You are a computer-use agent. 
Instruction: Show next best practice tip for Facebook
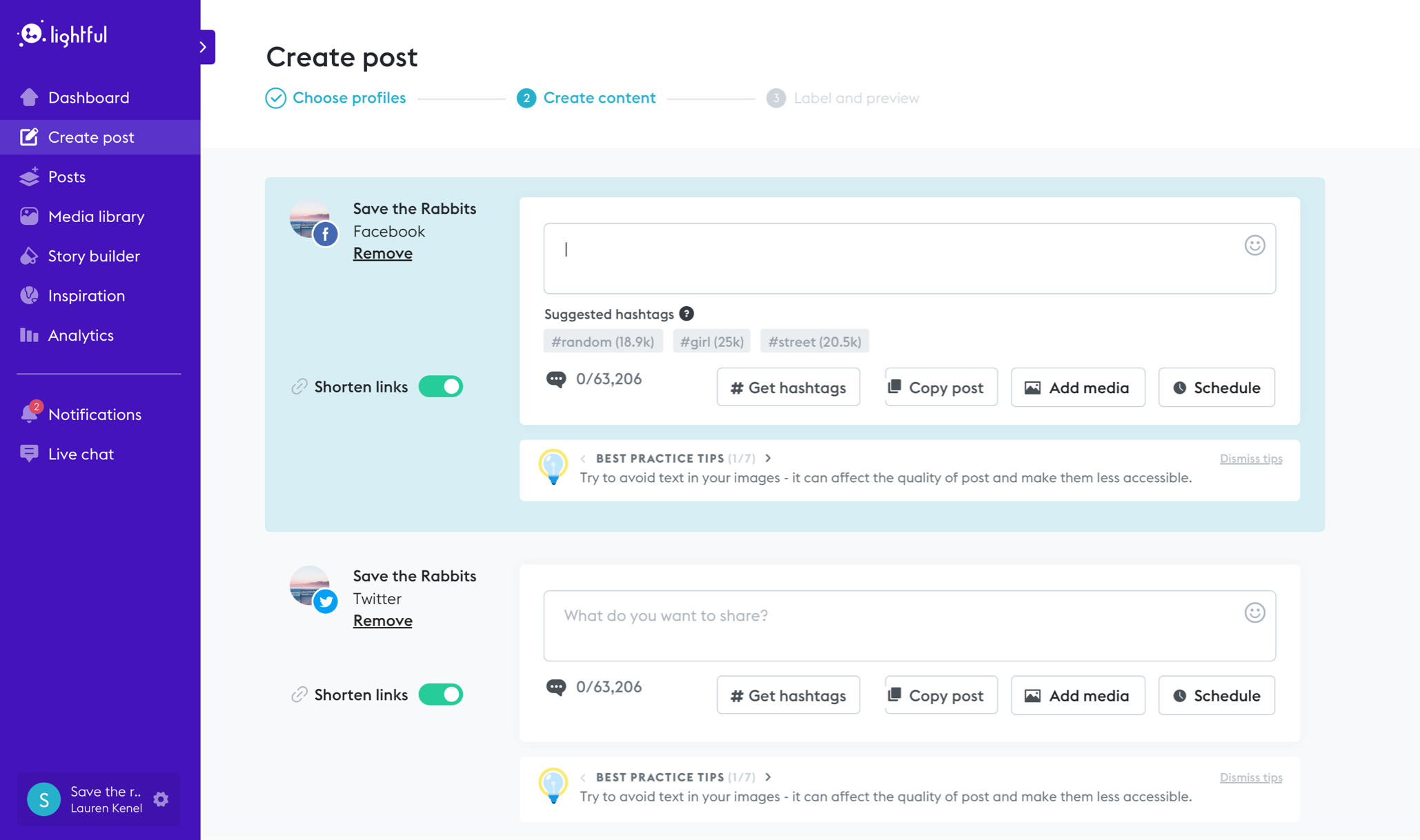point(768,459)
